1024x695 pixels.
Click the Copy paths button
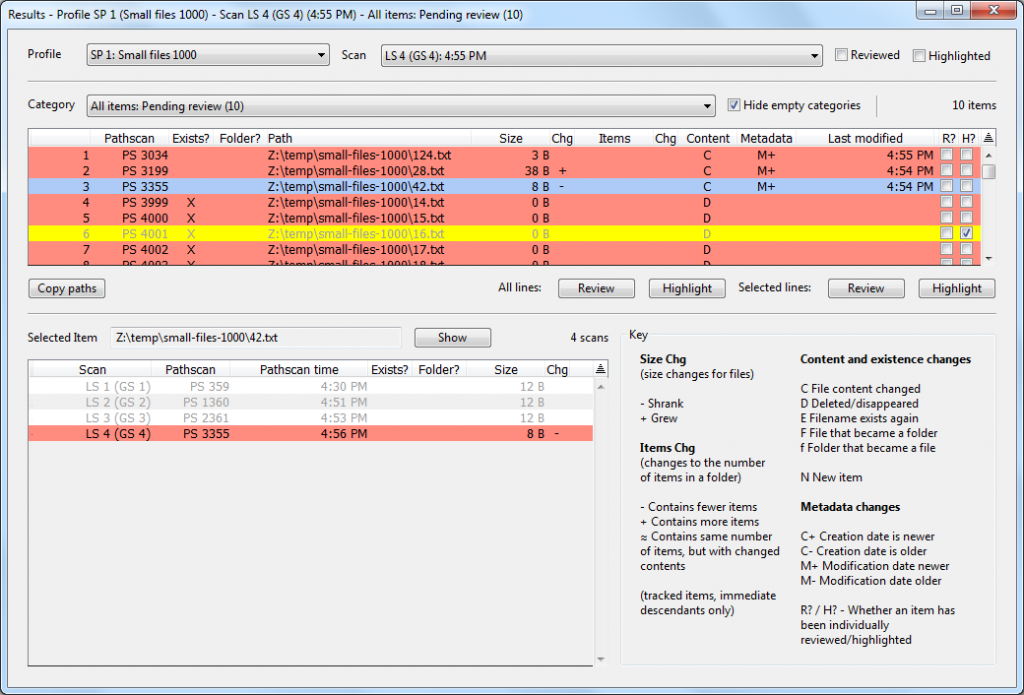pos(67,288)
